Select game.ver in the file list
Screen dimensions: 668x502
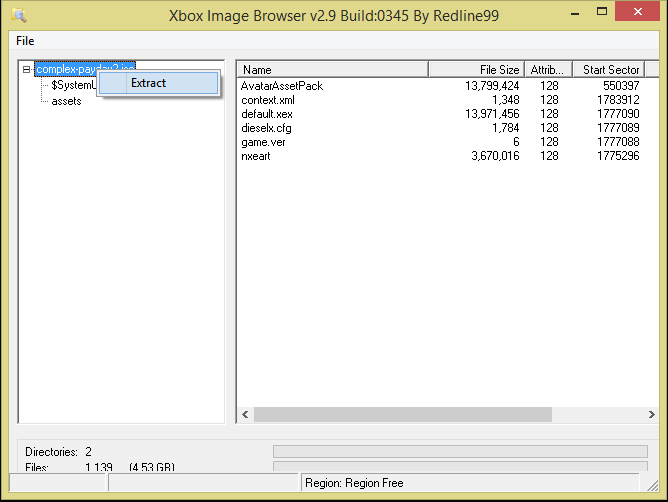pyautogui.click(x=264, y=142)
